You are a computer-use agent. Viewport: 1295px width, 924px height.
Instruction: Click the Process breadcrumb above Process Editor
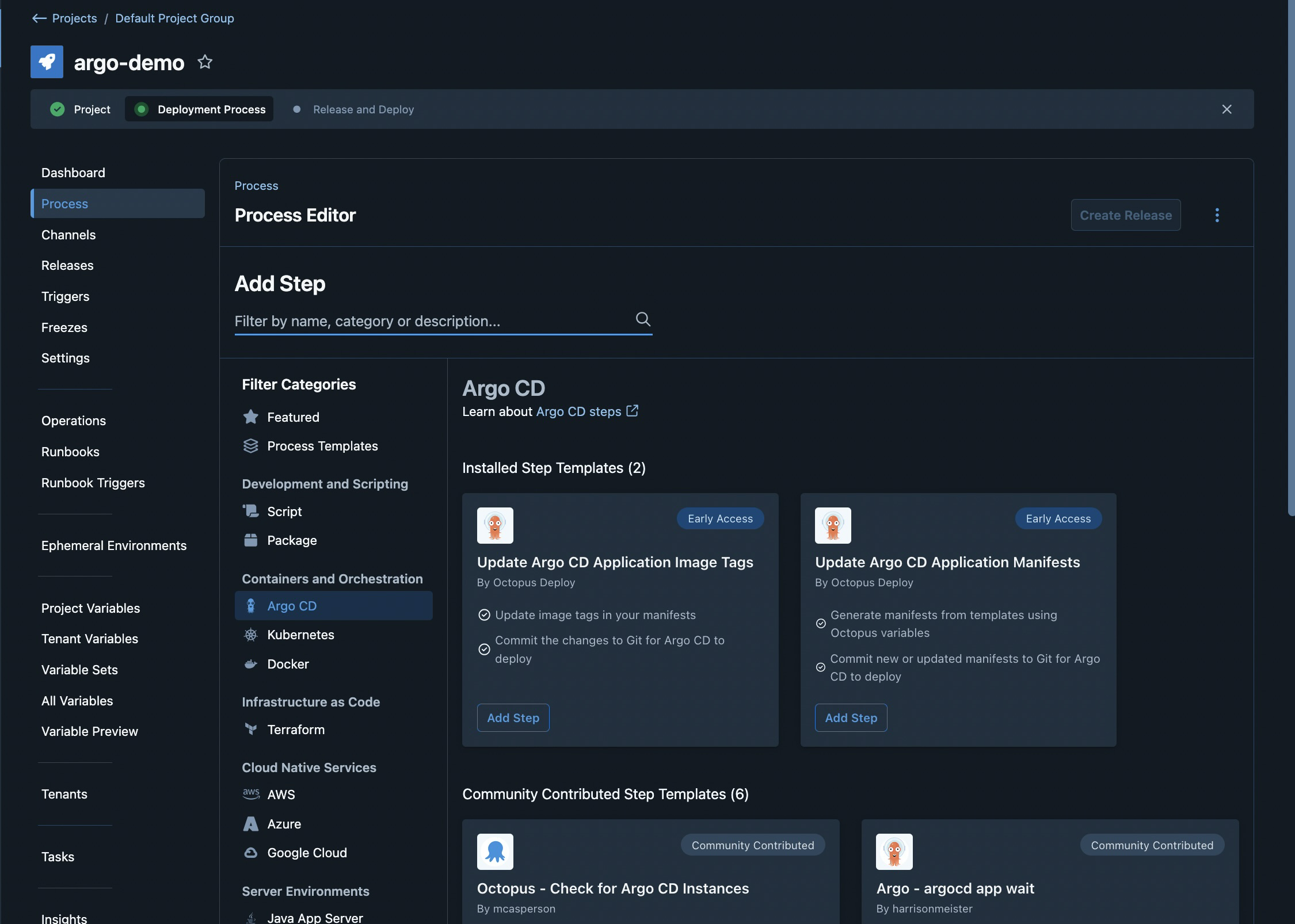click(256, 186)
